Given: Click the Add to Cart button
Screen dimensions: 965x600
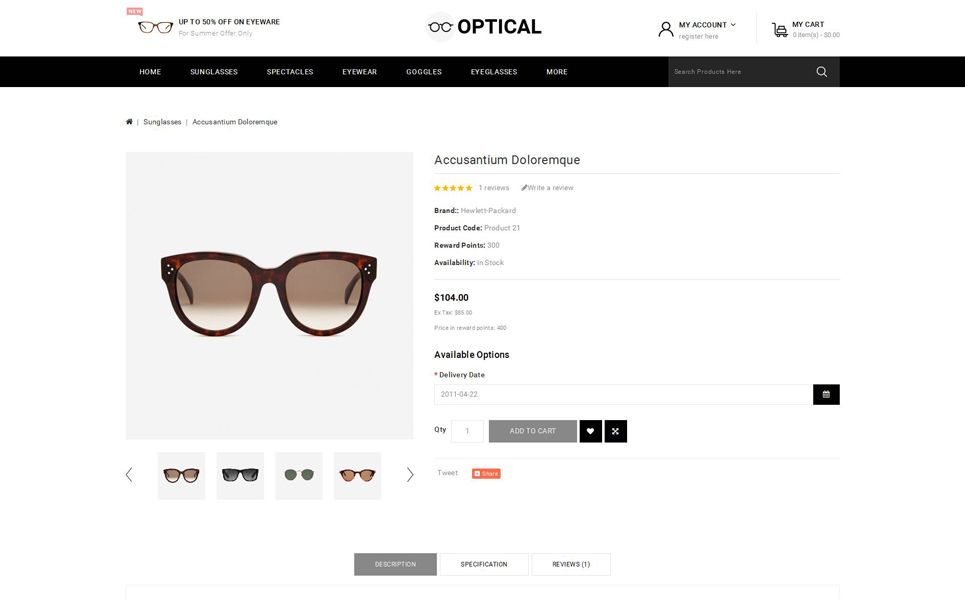Looking at the screenshot, I should point(533,431).
